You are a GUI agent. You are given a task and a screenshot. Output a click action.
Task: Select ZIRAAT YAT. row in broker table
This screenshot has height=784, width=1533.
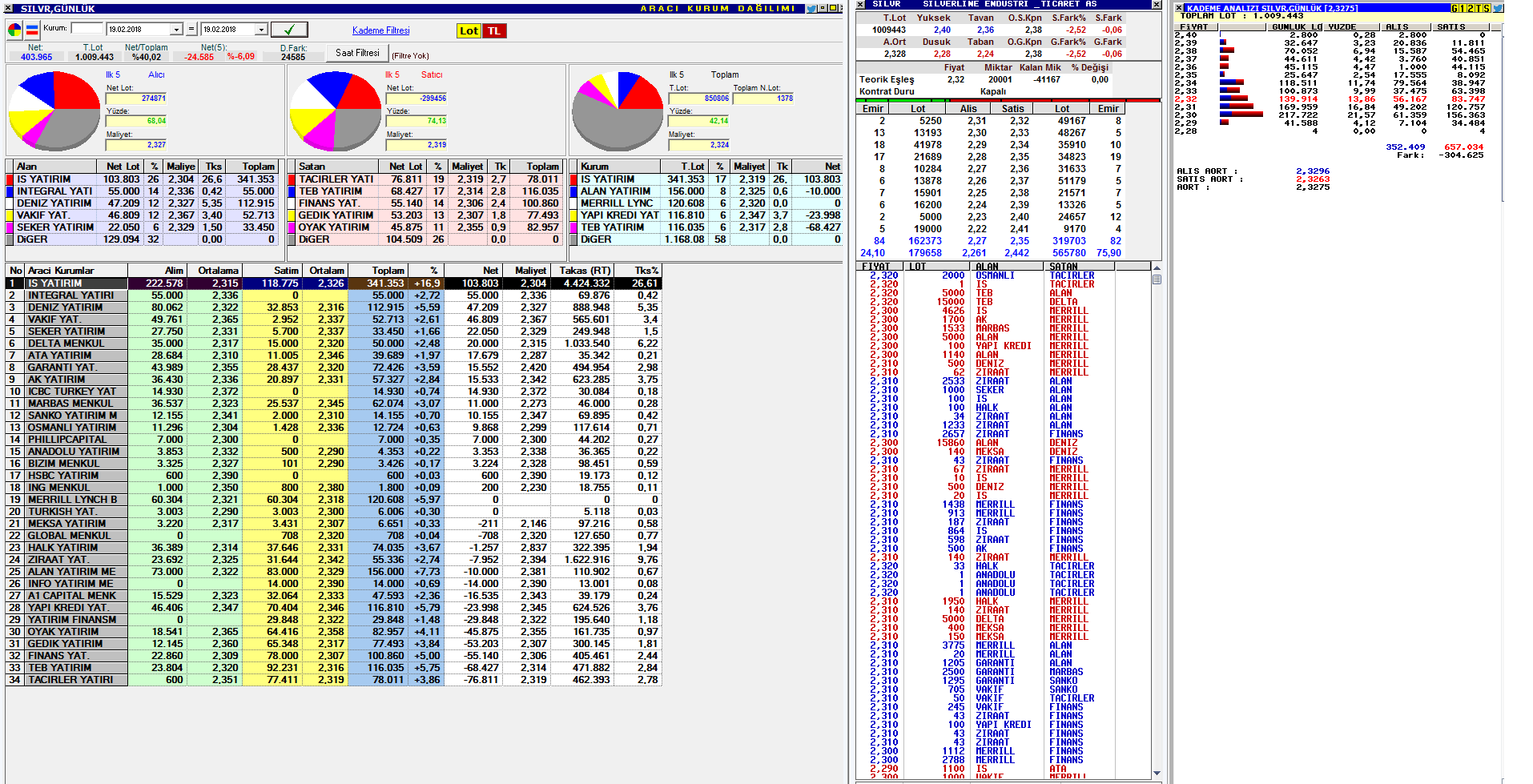(x=333, y=560)
